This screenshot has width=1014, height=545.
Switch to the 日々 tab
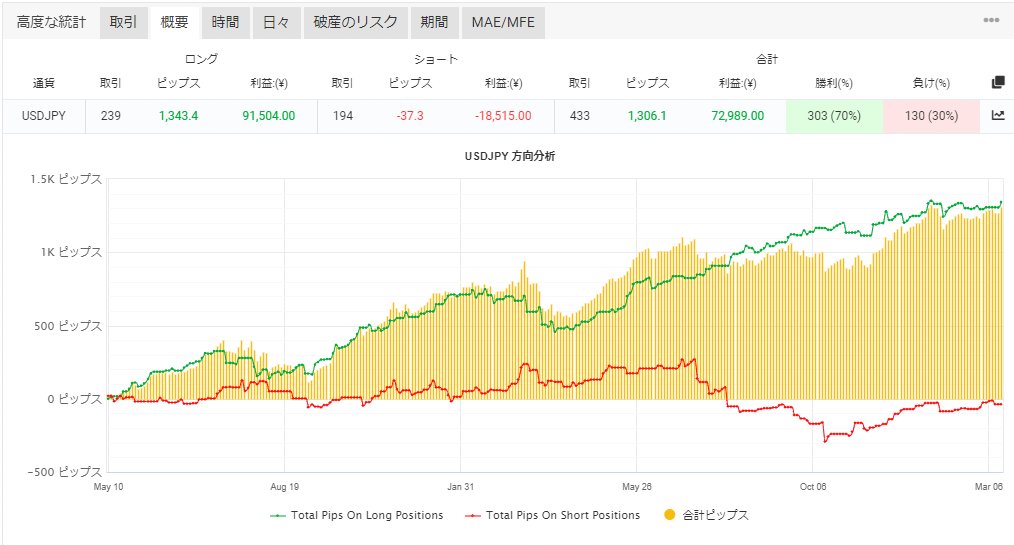tap(277, 23)
